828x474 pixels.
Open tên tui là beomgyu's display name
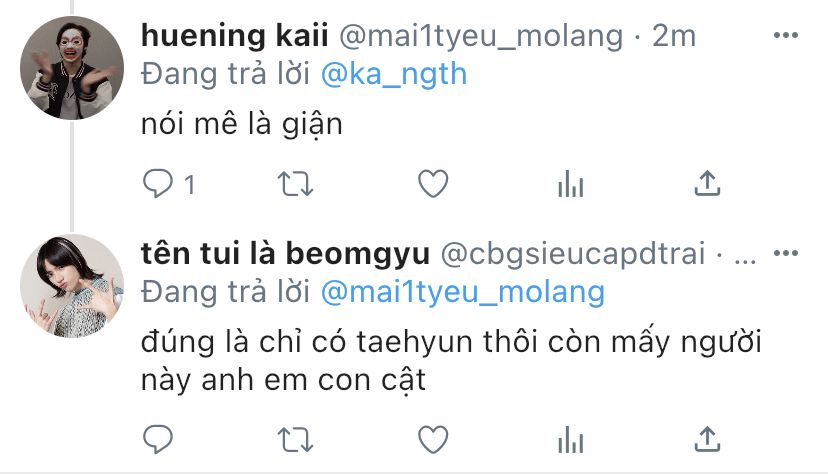point(284,256)
